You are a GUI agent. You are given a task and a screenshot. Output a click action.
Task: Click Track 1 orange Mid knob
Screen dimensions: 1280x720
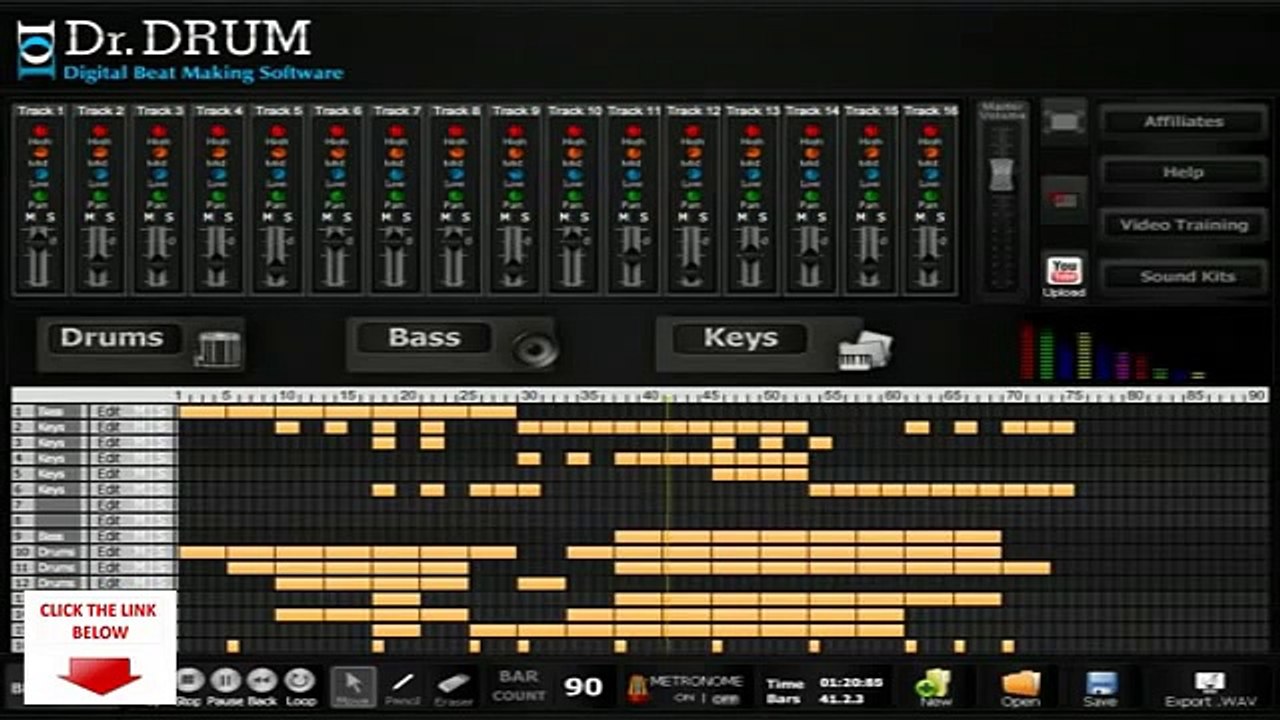coord(41,153)
